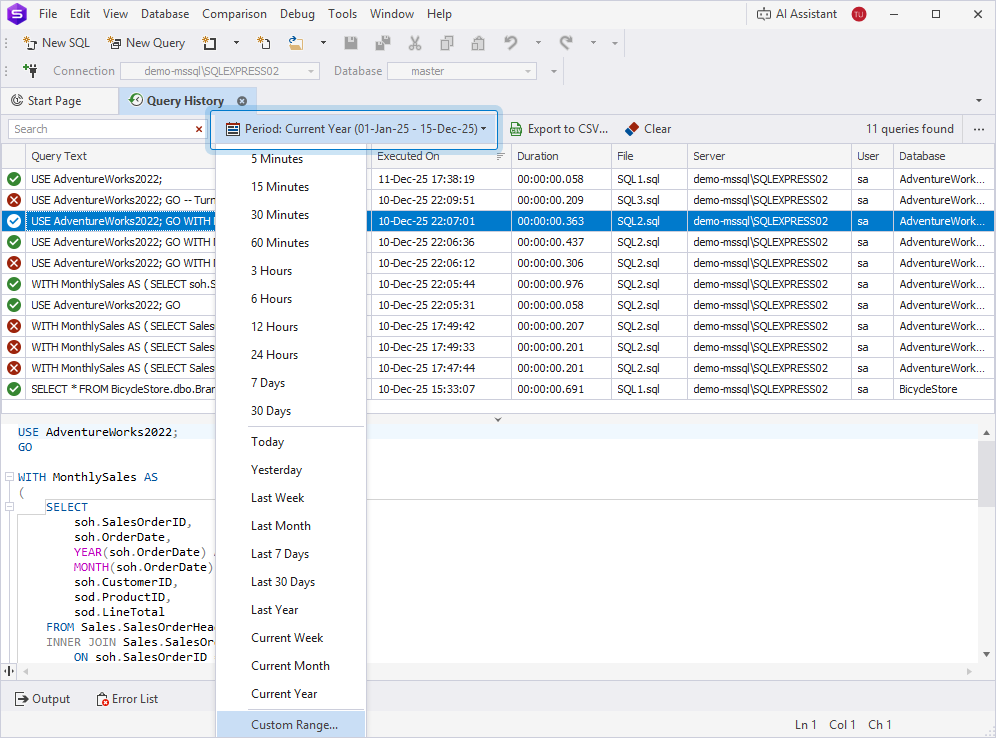
Task: Expand the tab list dropdown arrow at right
Action: 979,100
